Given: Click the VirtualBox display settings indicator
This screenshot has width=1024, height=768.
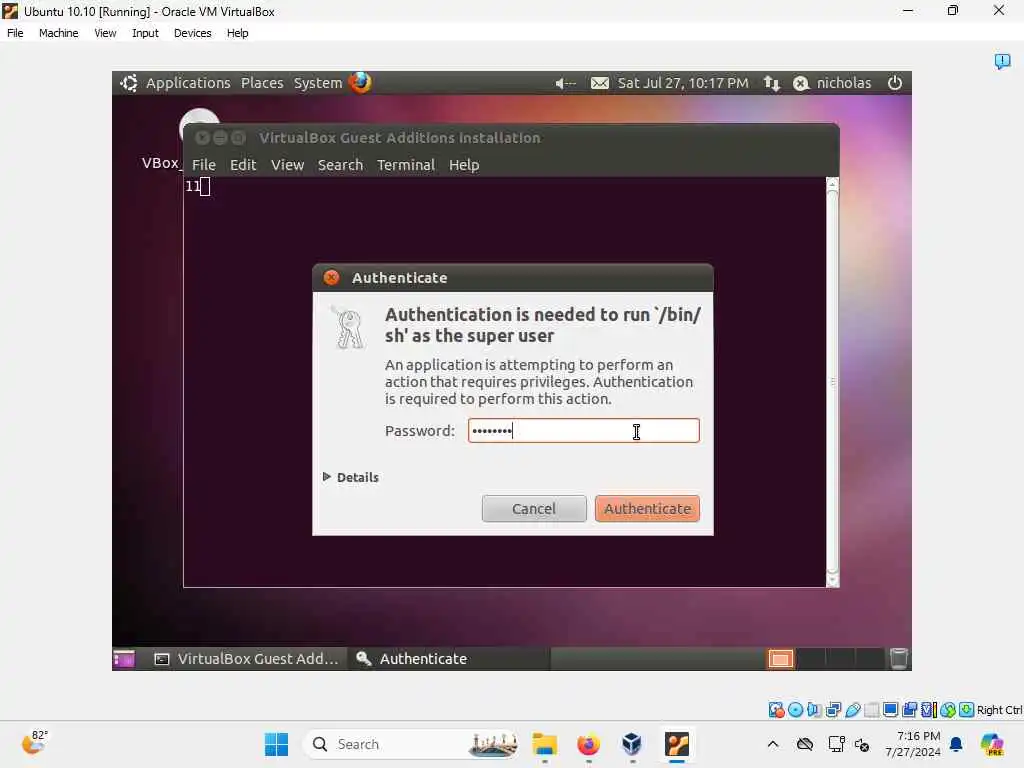Looking at the screenshot, I should coord(890,710).
